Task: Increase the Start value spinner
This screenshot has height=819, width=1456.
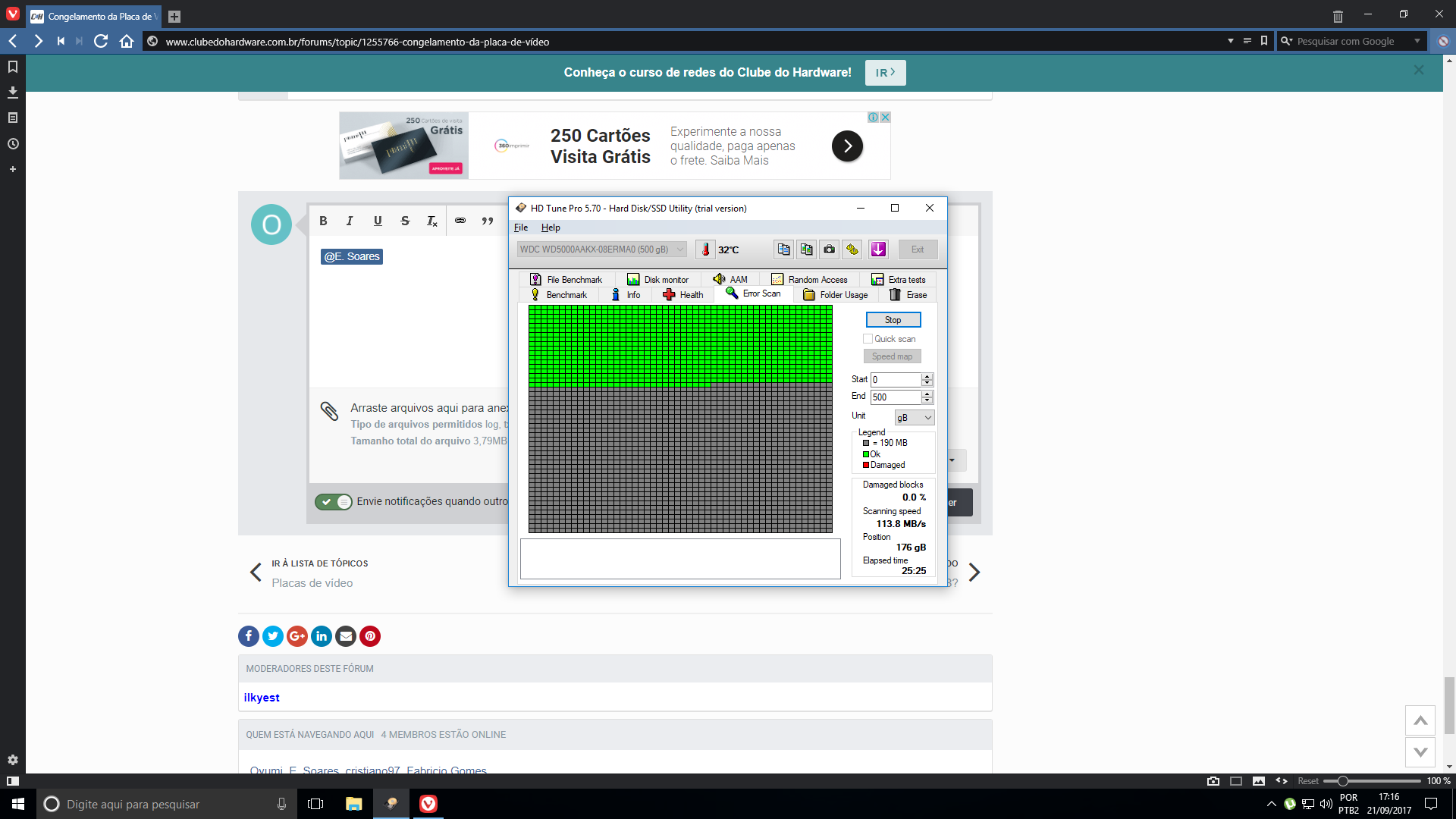Action: pyautogui.click(x=927, y=376)
